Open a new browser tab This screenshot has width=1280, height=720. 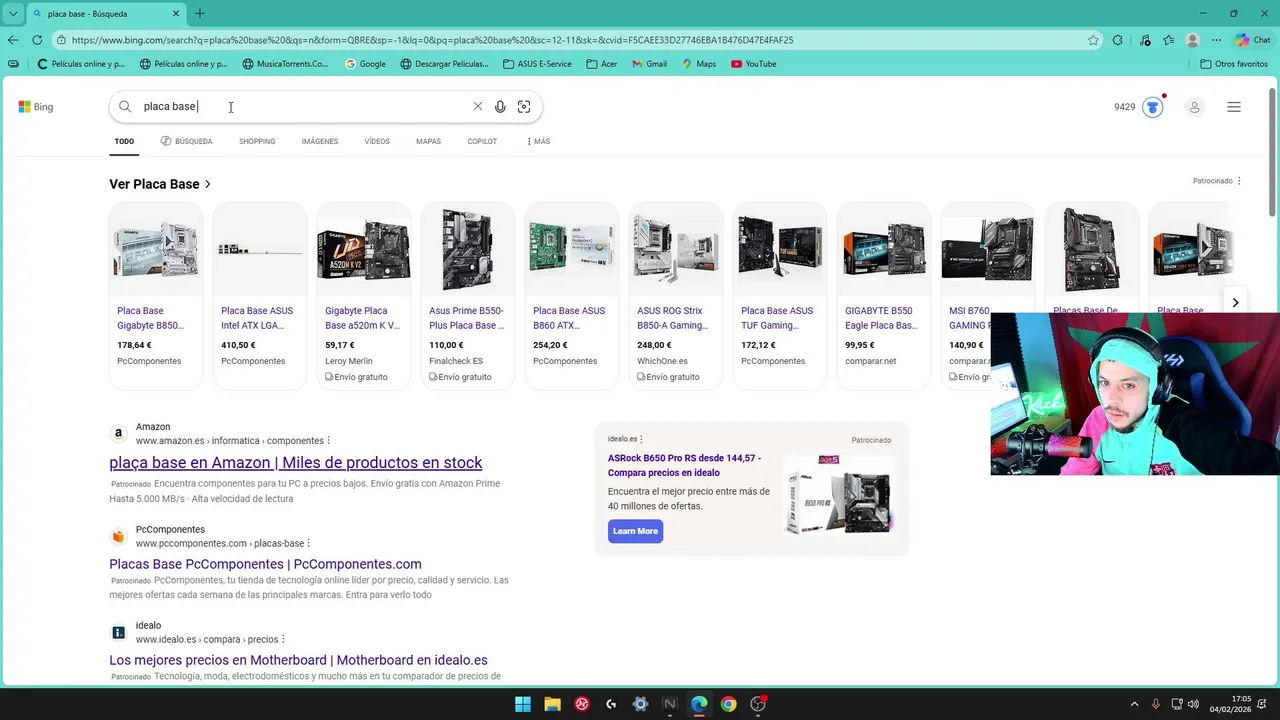pyautogui.click(x=200, y=14)
